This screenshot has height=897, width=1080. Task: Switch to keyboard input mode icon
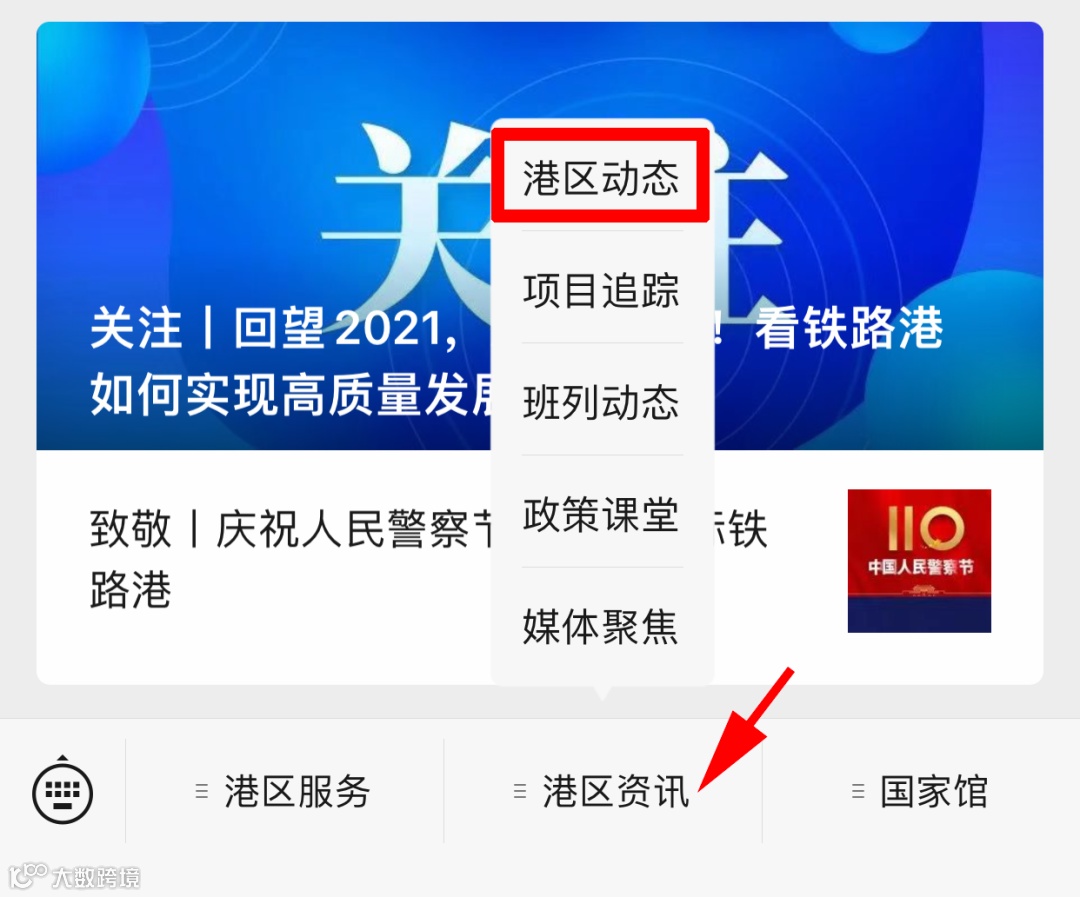click(63, 791)
